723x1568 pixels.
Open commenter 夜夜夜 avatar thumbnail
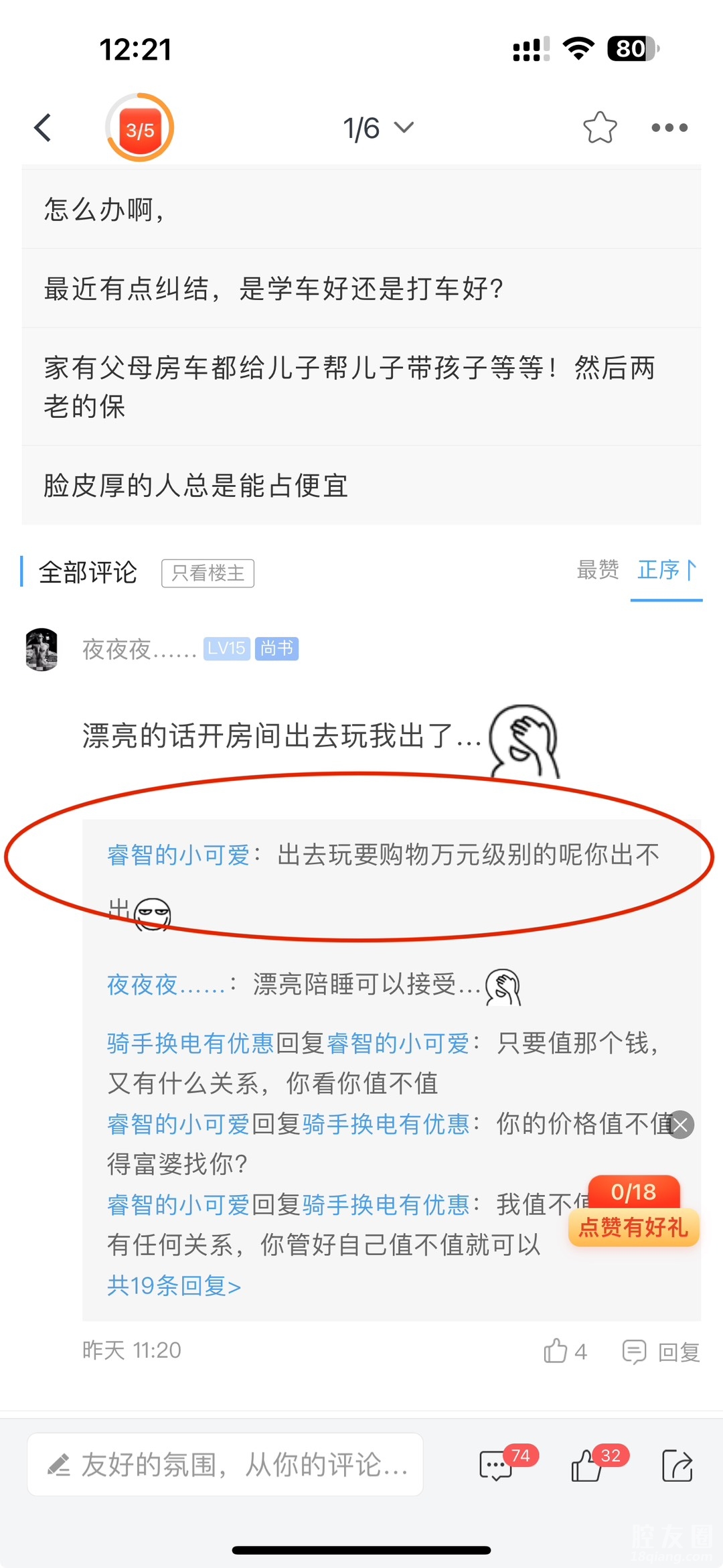click(42, 649)
